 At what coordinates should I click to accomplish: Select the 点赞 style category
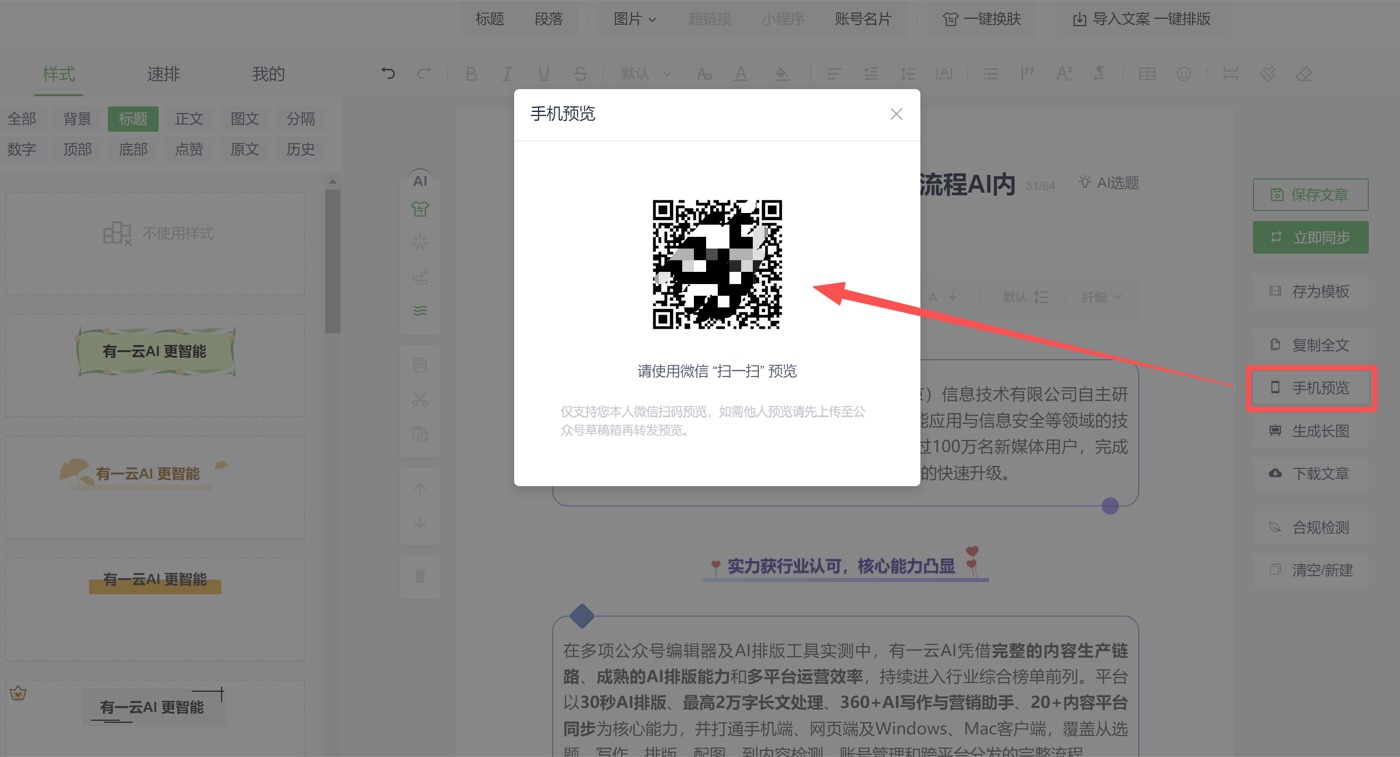189,149
